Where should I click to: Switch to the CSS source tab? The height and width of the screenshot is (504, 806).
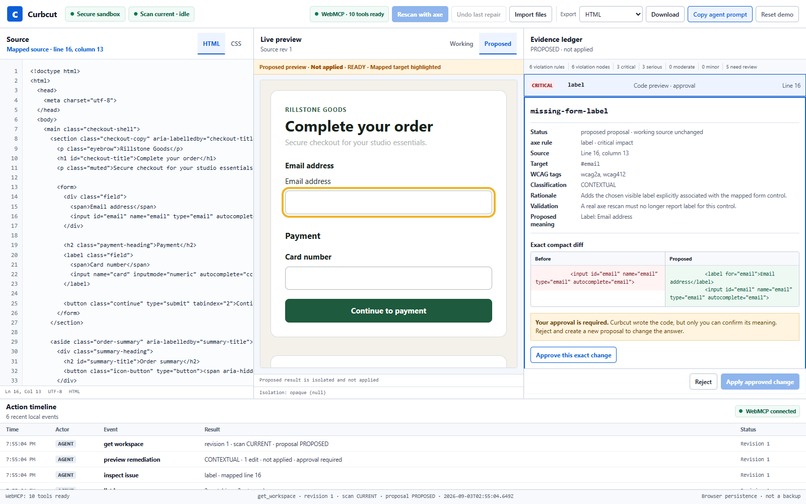(x=236, y=44)
